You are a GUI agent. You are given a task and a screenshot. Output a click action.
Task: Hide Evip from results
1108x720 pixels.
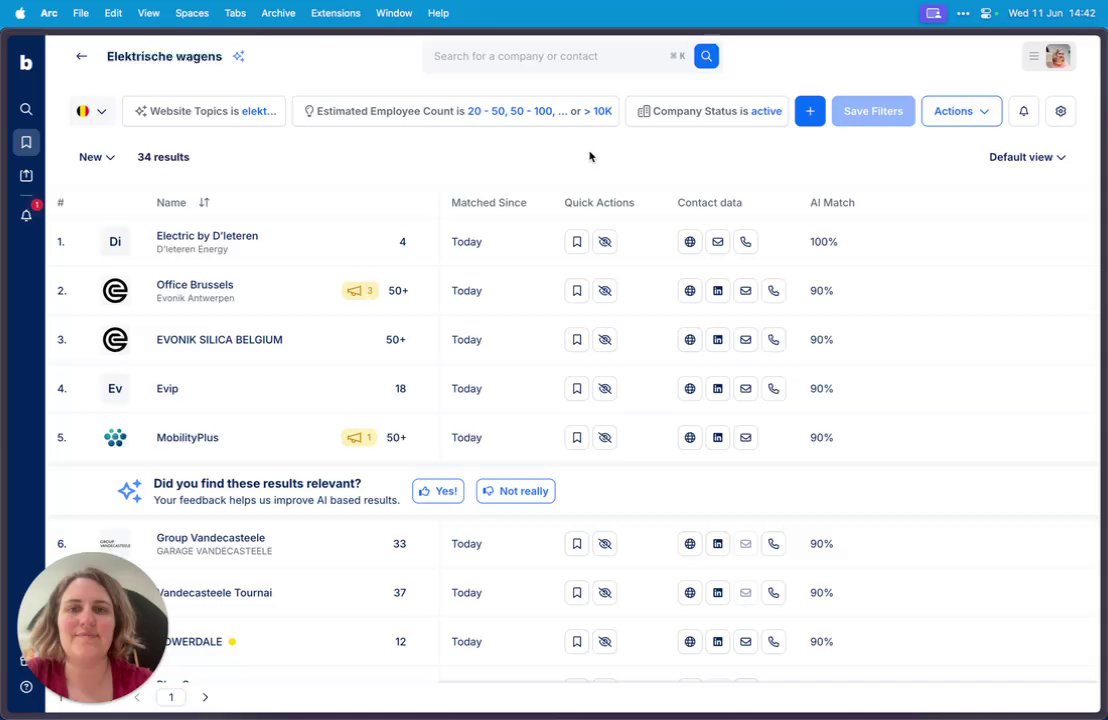pos(605,389)
